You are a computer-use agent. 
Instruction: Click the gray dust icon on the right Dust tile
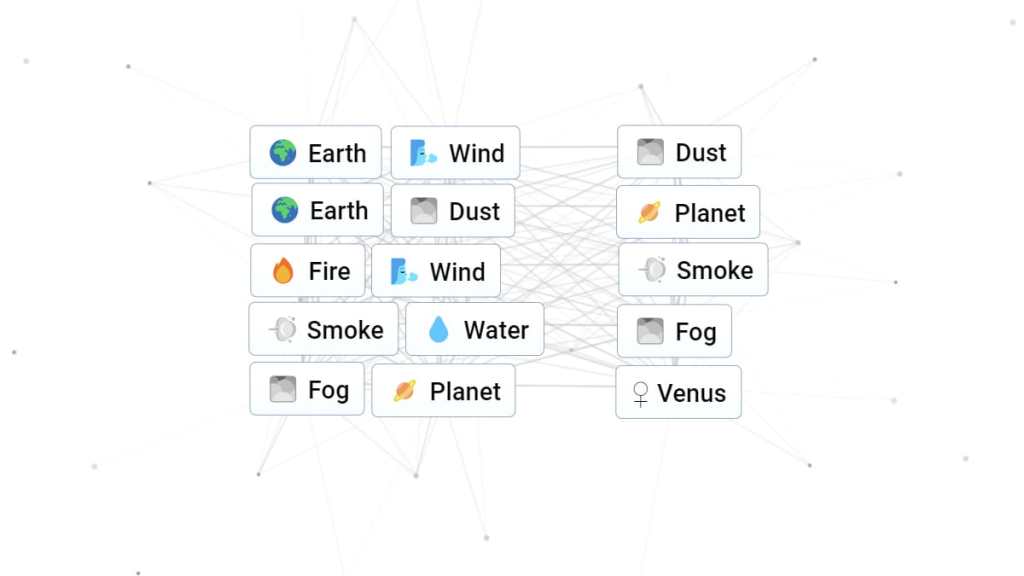[x=650, y=152]
